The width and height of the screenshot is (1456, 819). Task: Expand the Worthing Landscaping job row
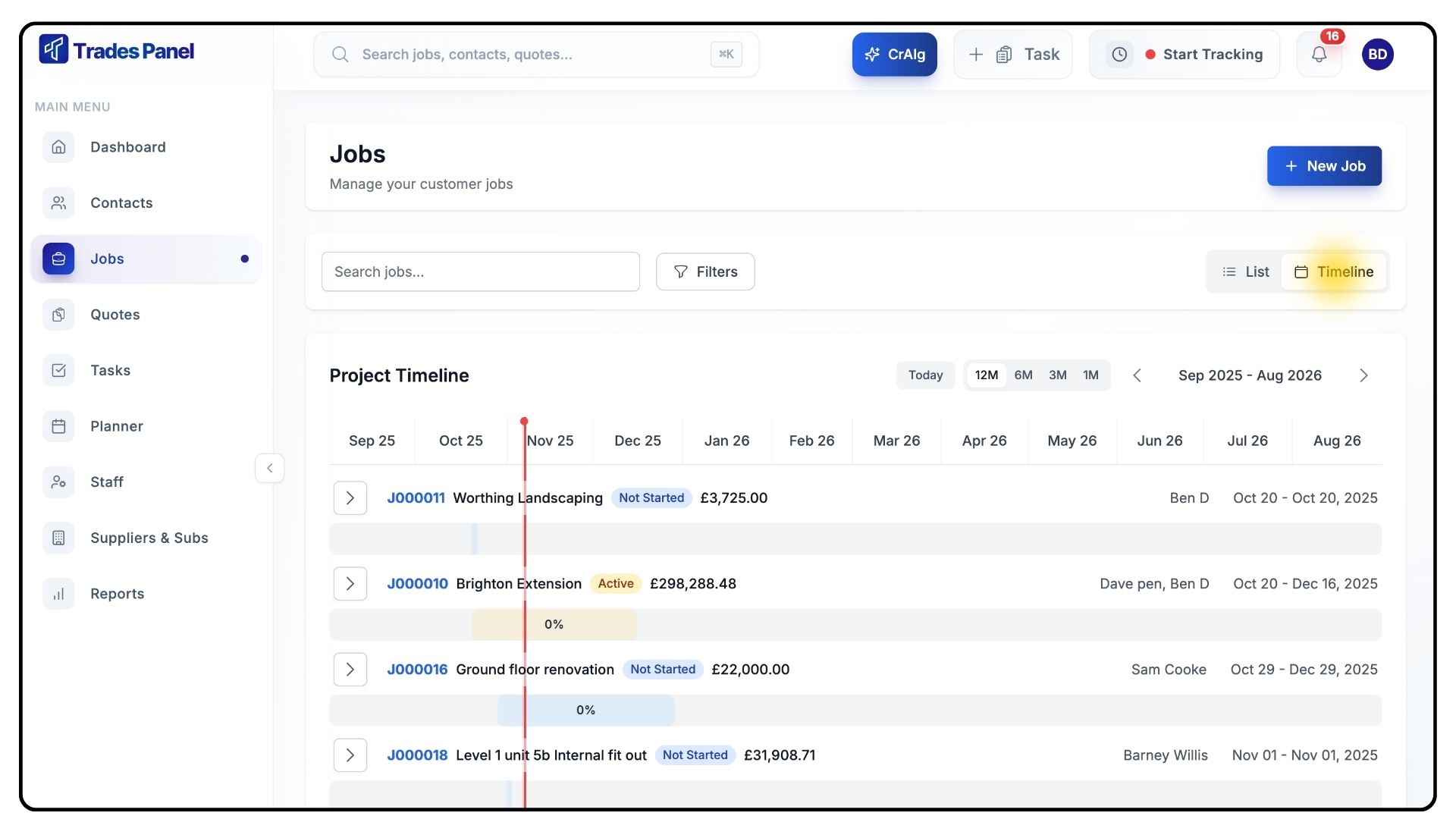[350, 498]
